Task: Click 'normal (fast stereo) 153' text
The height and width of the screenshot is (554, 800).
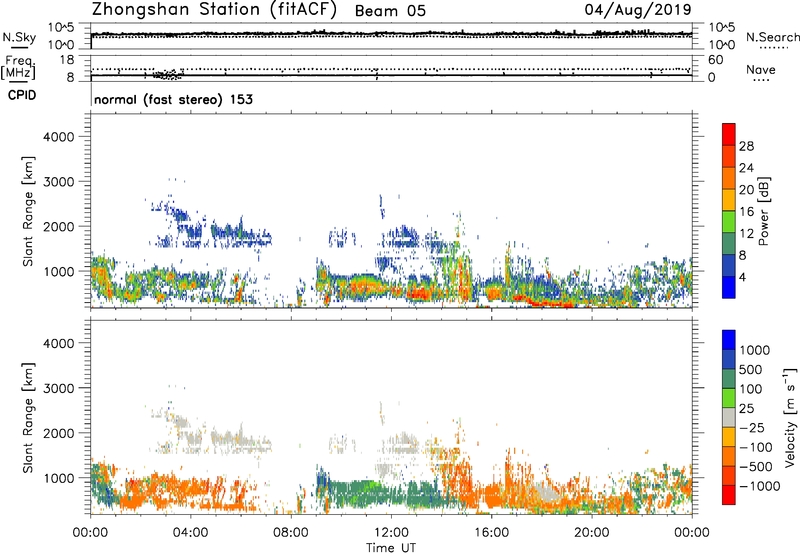Action: coord(173,99)
